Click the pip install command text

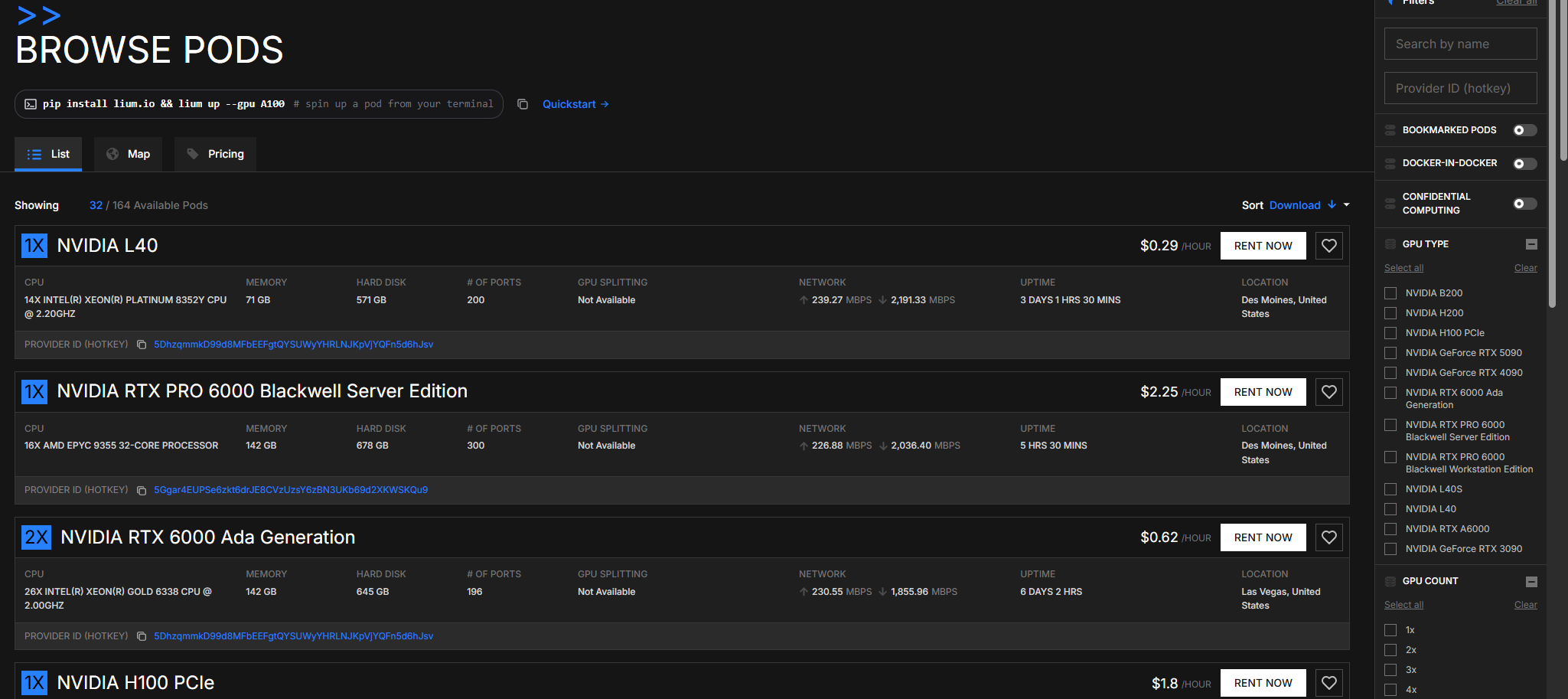(x=164, y=104)
